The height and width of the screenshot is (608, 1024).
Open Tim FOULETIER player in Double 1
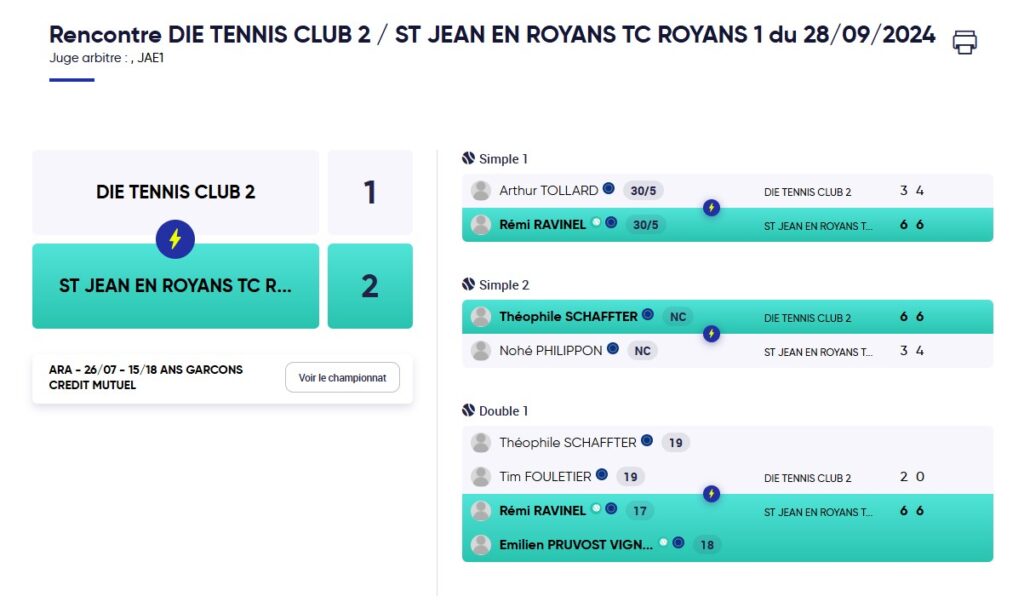point(545,477)
